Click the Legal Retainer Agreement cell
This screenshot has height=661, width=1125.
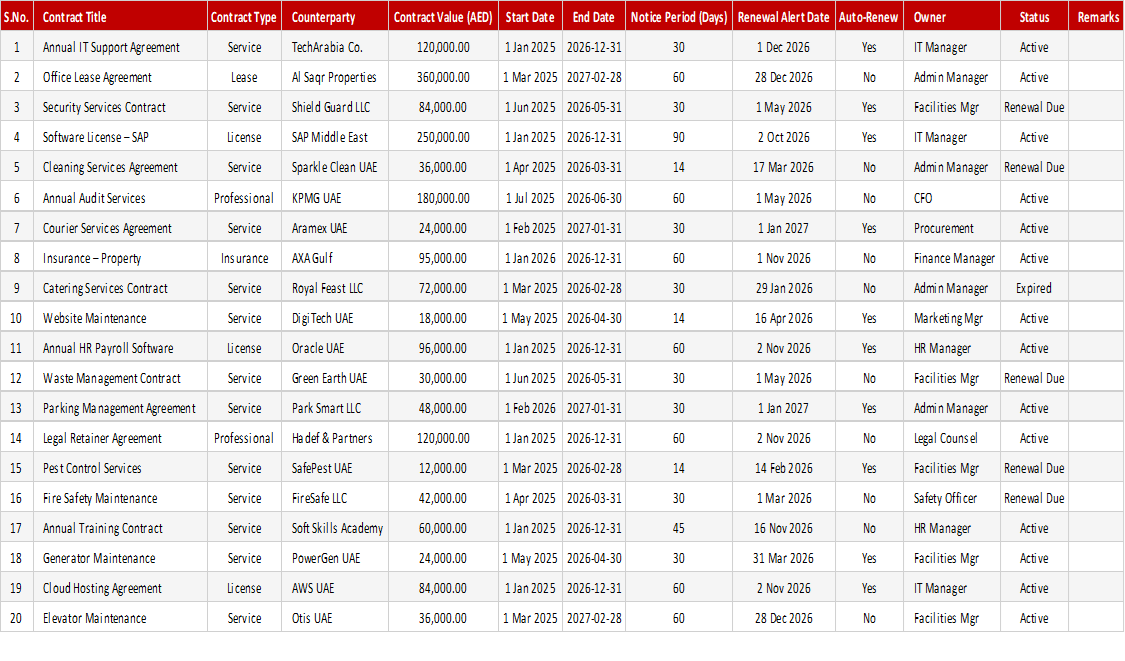pyautogui.click(x=121, y=439)
